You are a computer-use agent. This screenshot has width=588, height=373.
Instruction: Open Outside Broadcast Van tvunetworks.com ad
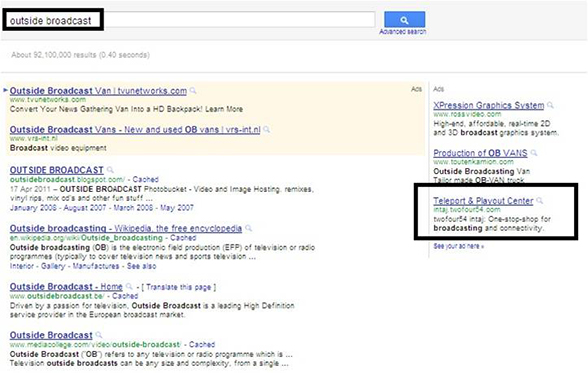pyautogui.click(x=98, y=91)
